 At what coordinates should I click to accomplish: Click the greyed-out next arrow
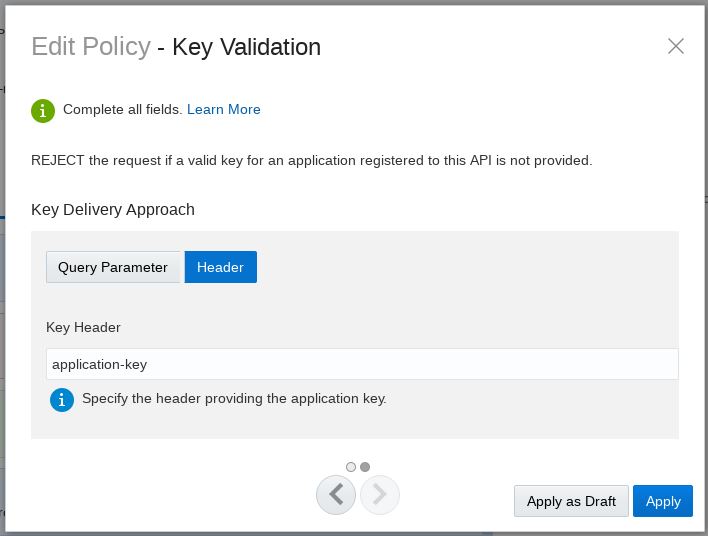[380, 494]
